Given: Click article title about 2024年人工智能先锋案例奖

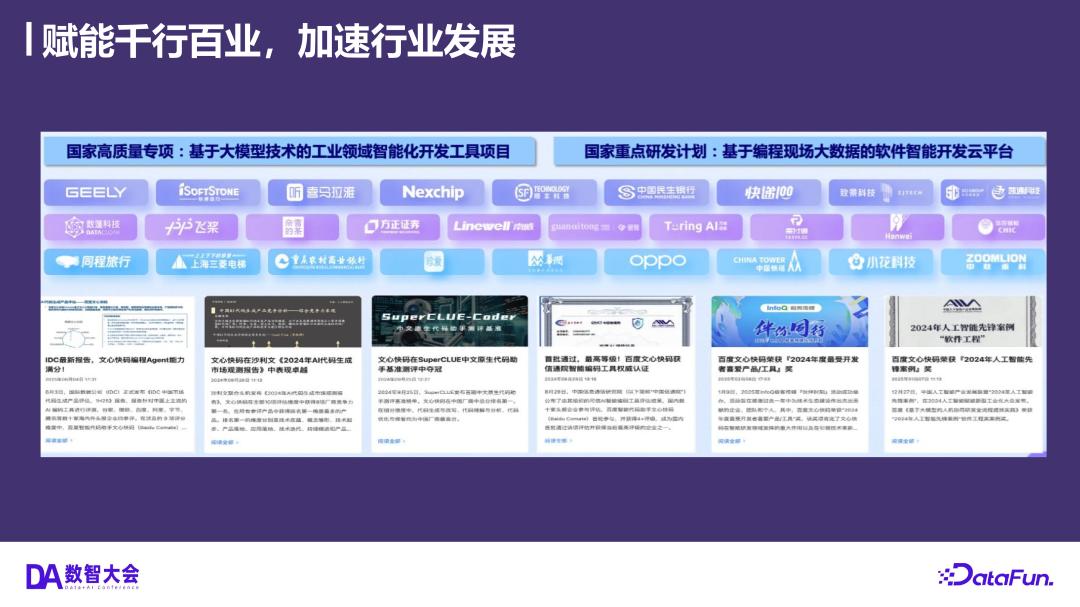Looking at the screenshot, I should tap(962, 364).
